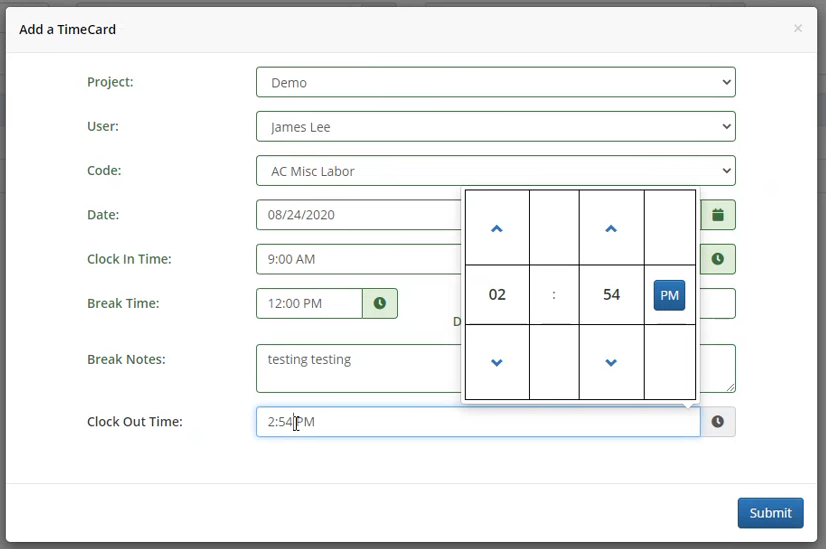This screenshot has width=826, height=549.
Task: Select the Break Time input showing 12:00 PM
Action: click(x=309, y=303)
